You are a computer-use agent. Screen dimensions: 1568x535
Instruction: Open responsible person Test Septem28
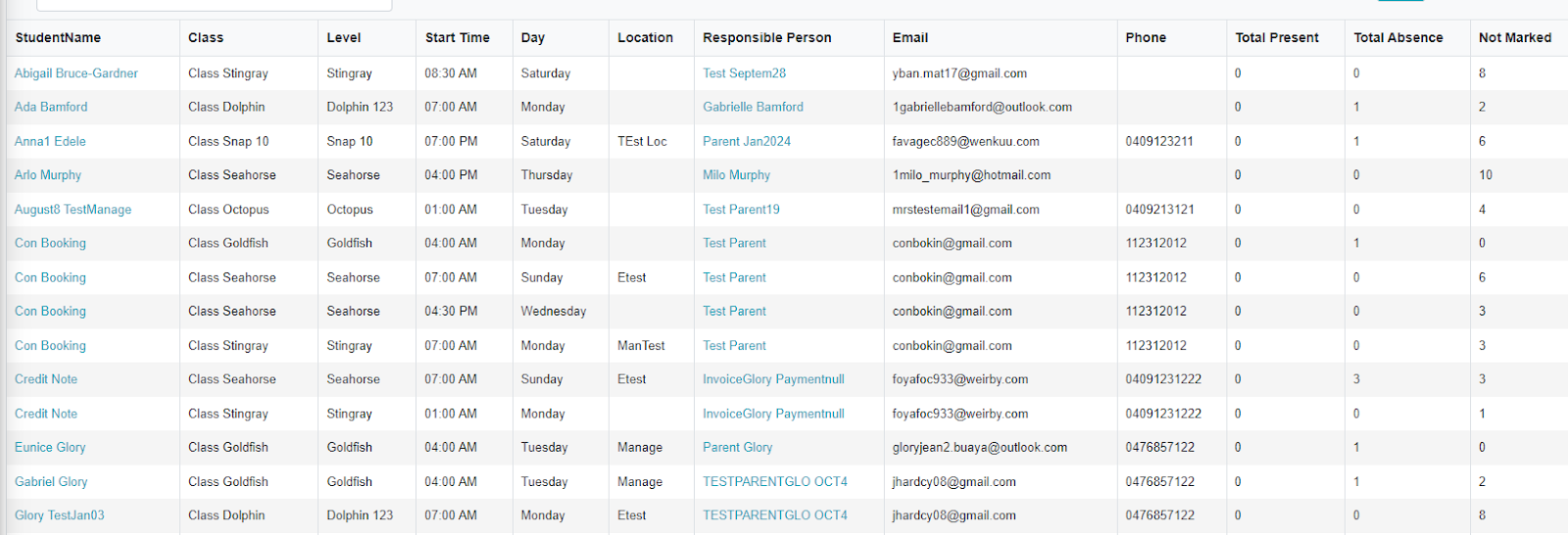pyautogui.click(x=744, y=73)
